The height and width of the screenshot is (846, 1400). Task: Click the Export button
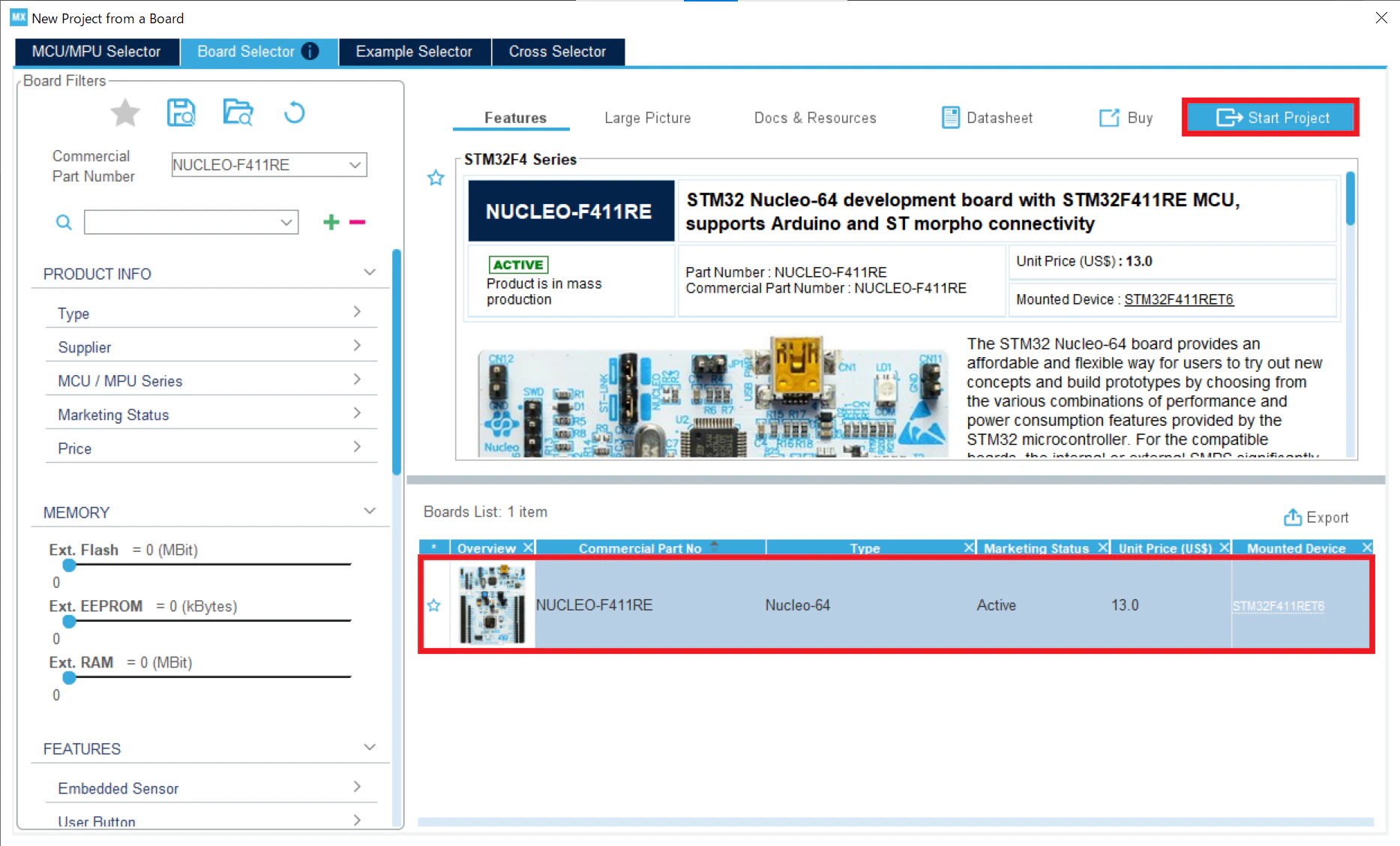pos(1315,517)
